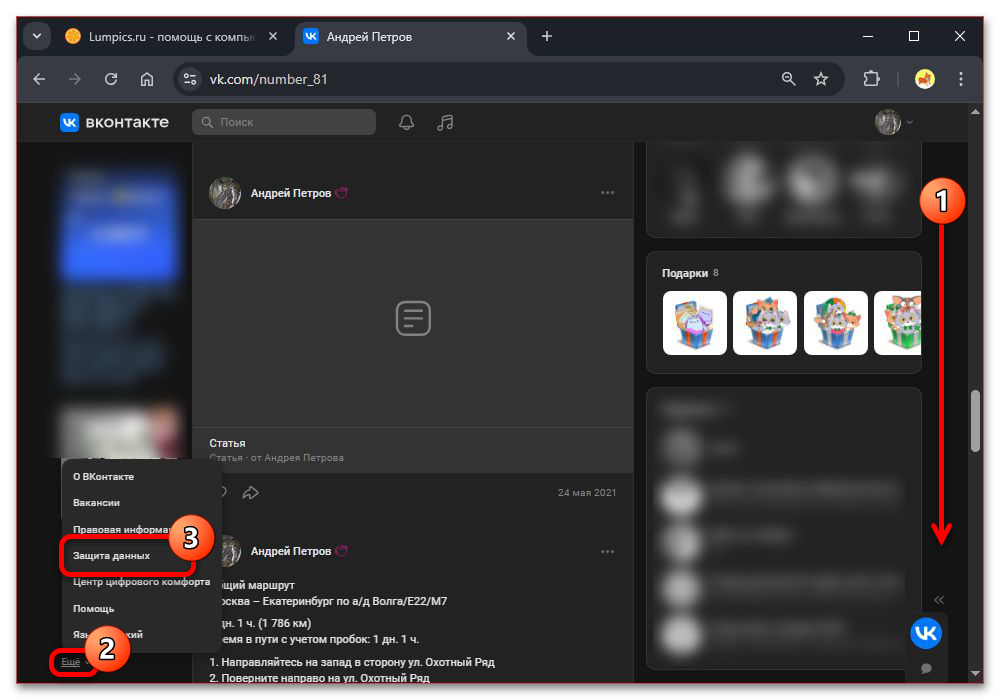
Task: Open browser extensions puzzle icon
Action: click(871, 79)
